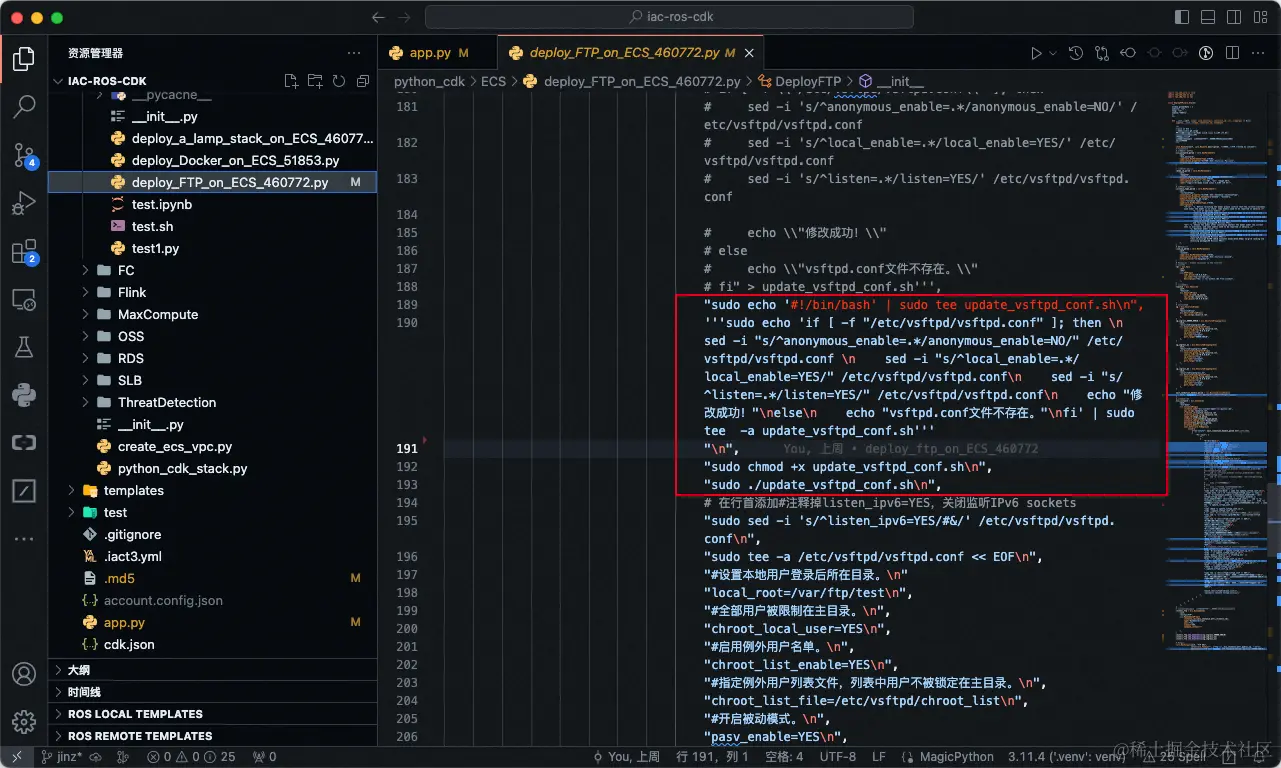1281x768 pixels.
Task: Open file history timeline icon in editor toolbar
Action: (1076, 53)
